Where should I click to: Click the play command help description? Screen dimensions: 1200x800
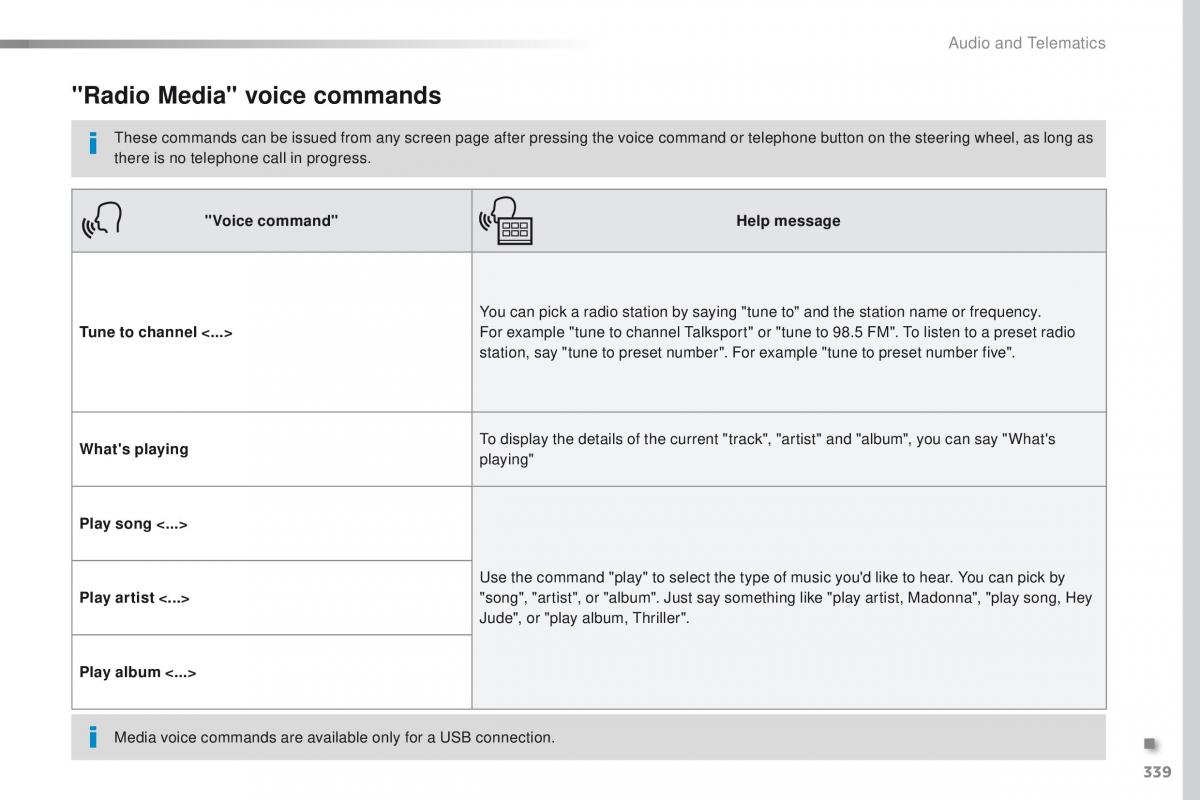786,598
